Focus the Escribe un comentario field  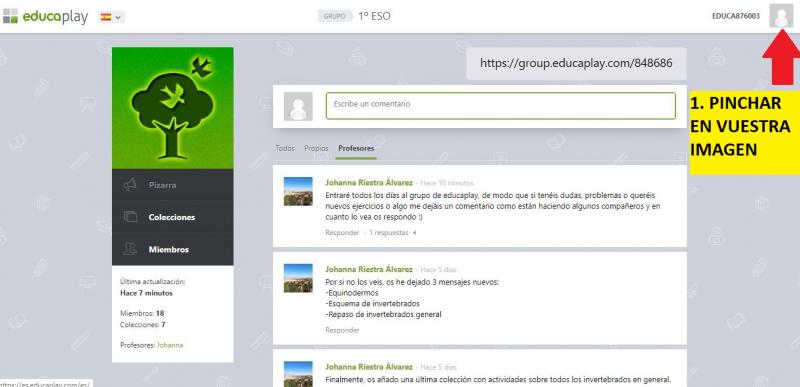pyautogui.click(x=501, y=106)
